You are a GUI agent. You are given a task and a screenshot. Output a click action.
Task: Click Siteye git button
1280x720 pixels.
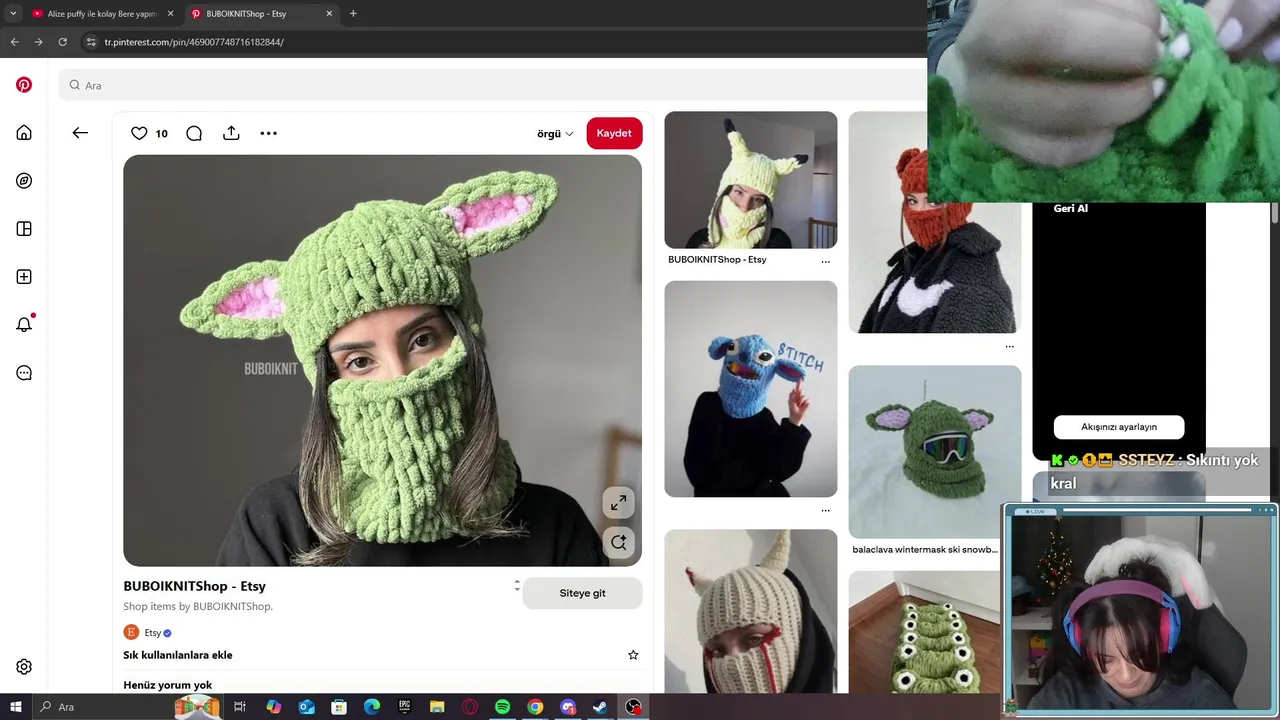(x=582, y=593)
